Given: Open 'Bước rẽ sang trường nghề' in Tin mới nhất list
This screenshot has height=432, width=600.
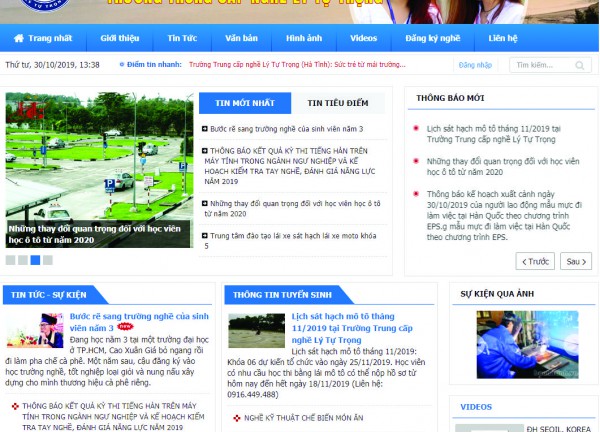Looking at the screenshot, I should pyautogui.click(x=287, y=129).
